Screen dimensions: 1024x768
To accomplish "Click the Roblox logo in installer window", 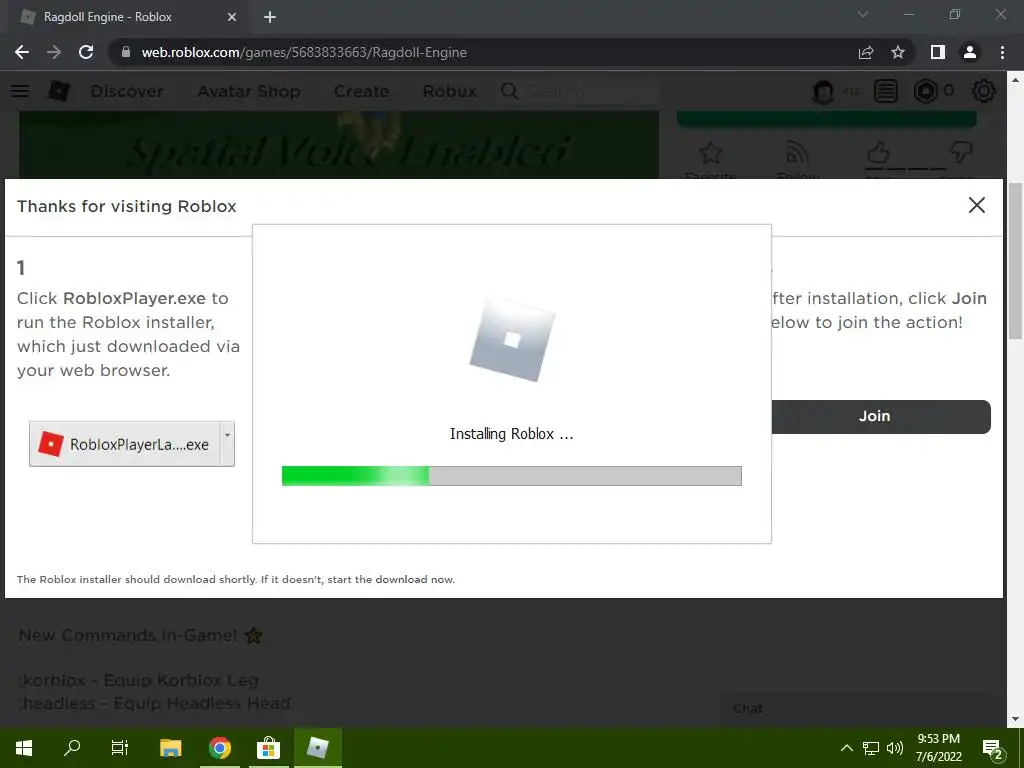I will click(x=512, y=340).
